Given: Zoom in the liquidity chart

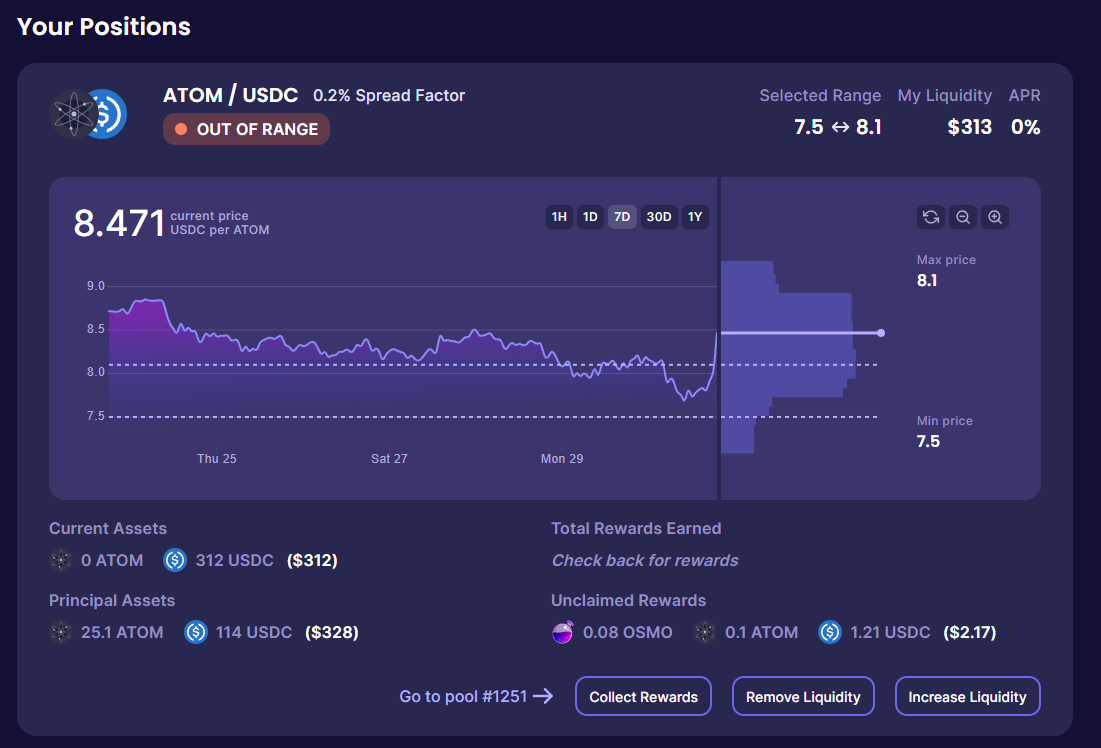Looking at the screenshot, I should click(x=995, y=217).
